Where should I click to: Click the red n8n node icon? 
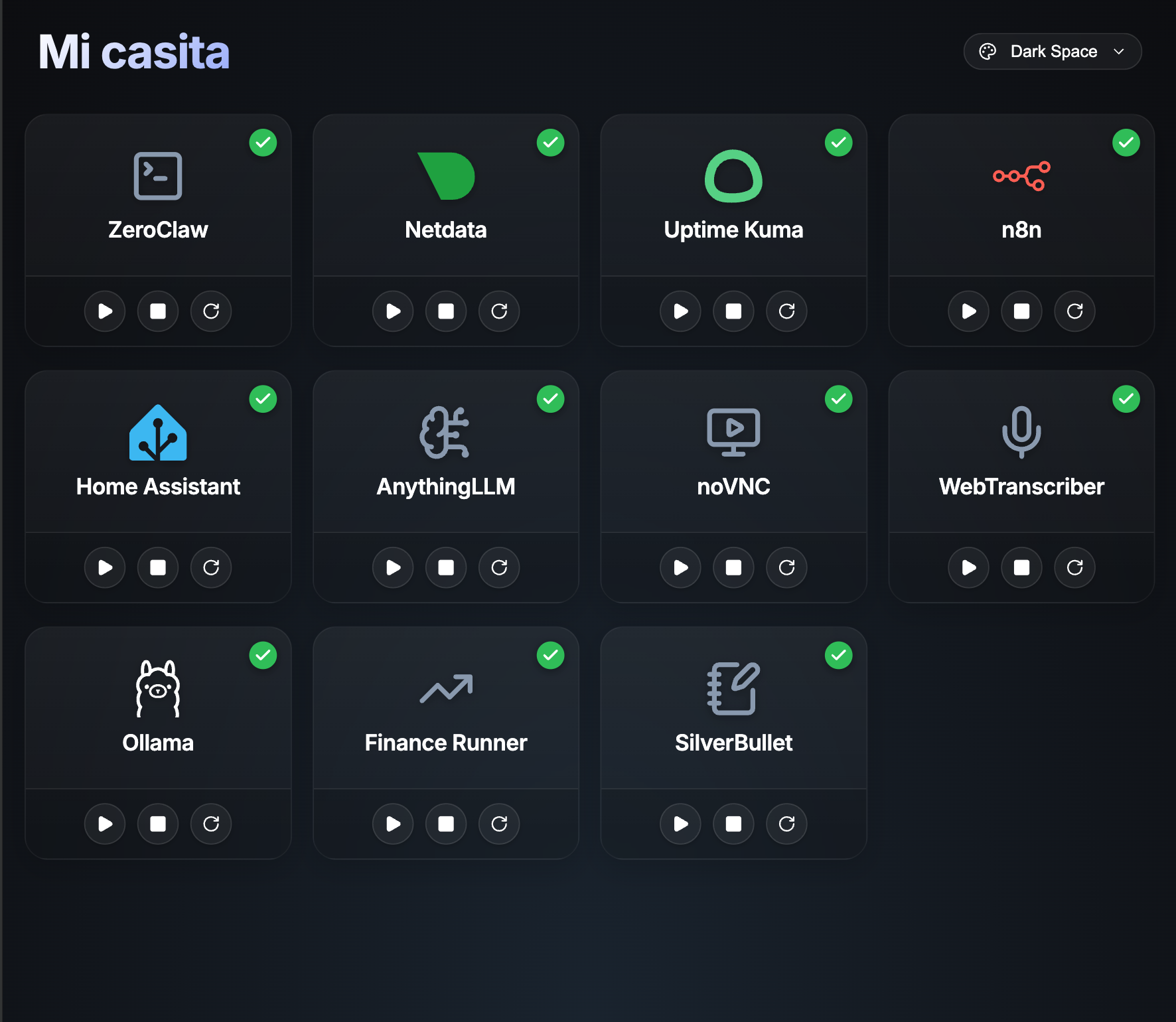coord(1021,175)
